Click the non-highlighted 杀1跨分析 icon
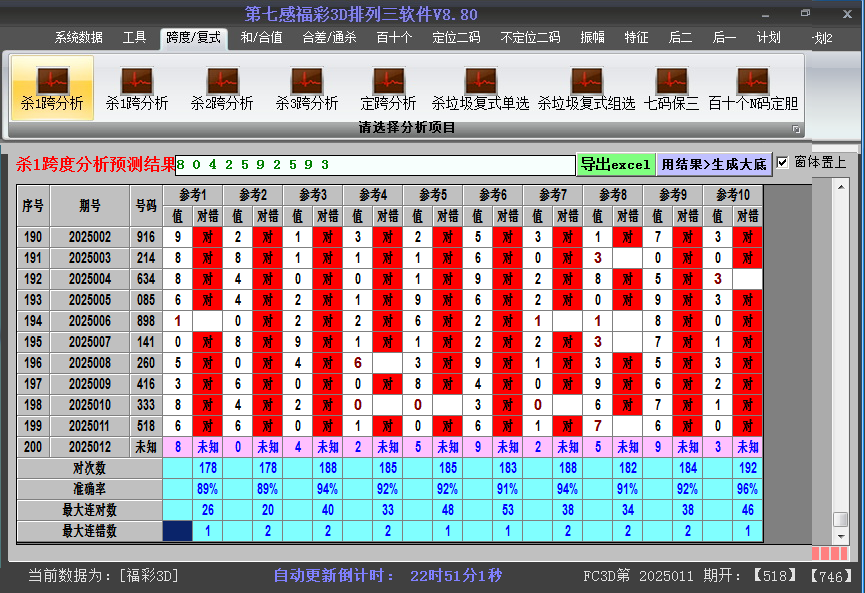The image size is (865, 593). click(x=137, y=88)
